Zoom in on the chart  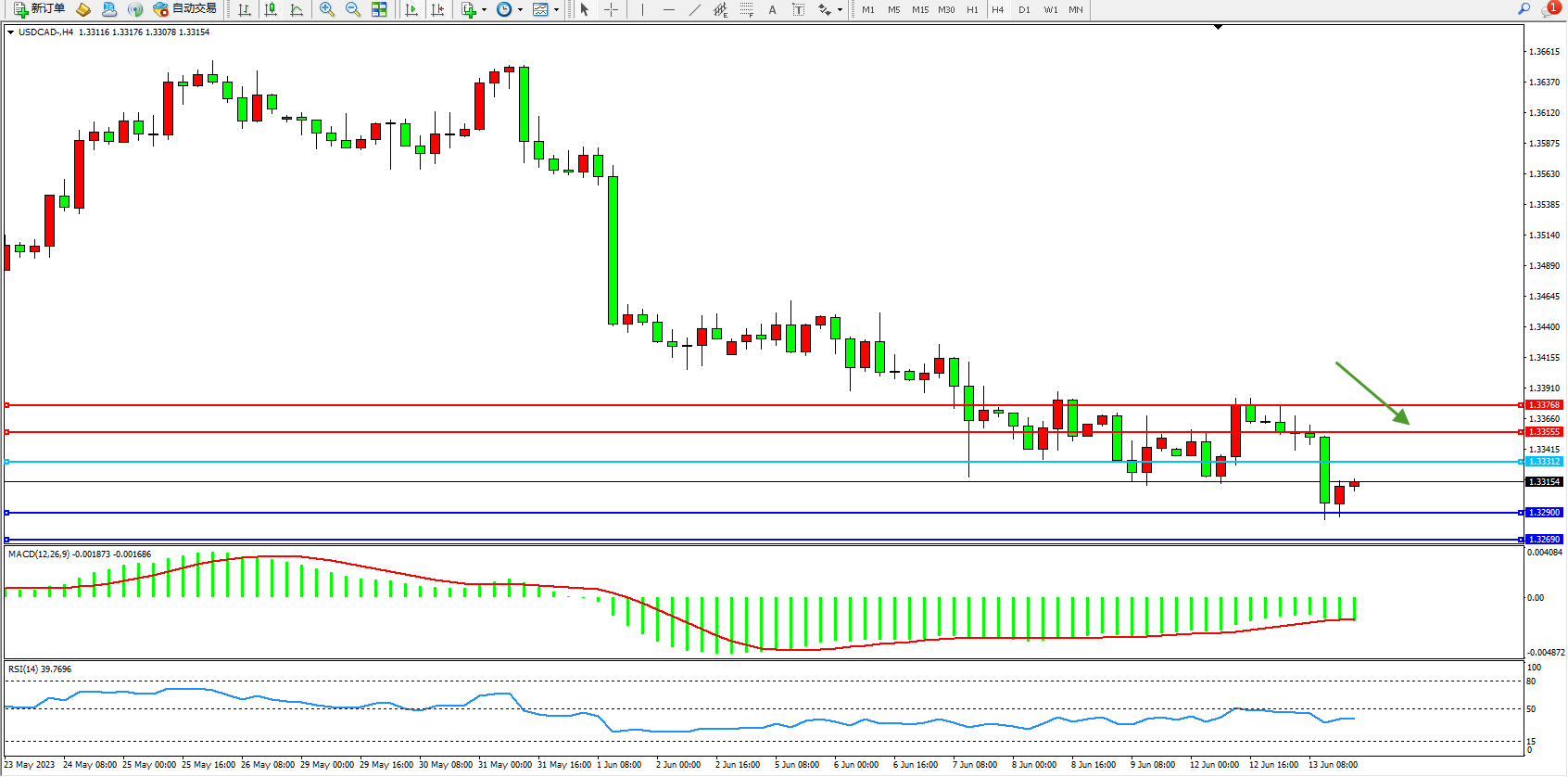pyautogui.click(x=327, y=9)
